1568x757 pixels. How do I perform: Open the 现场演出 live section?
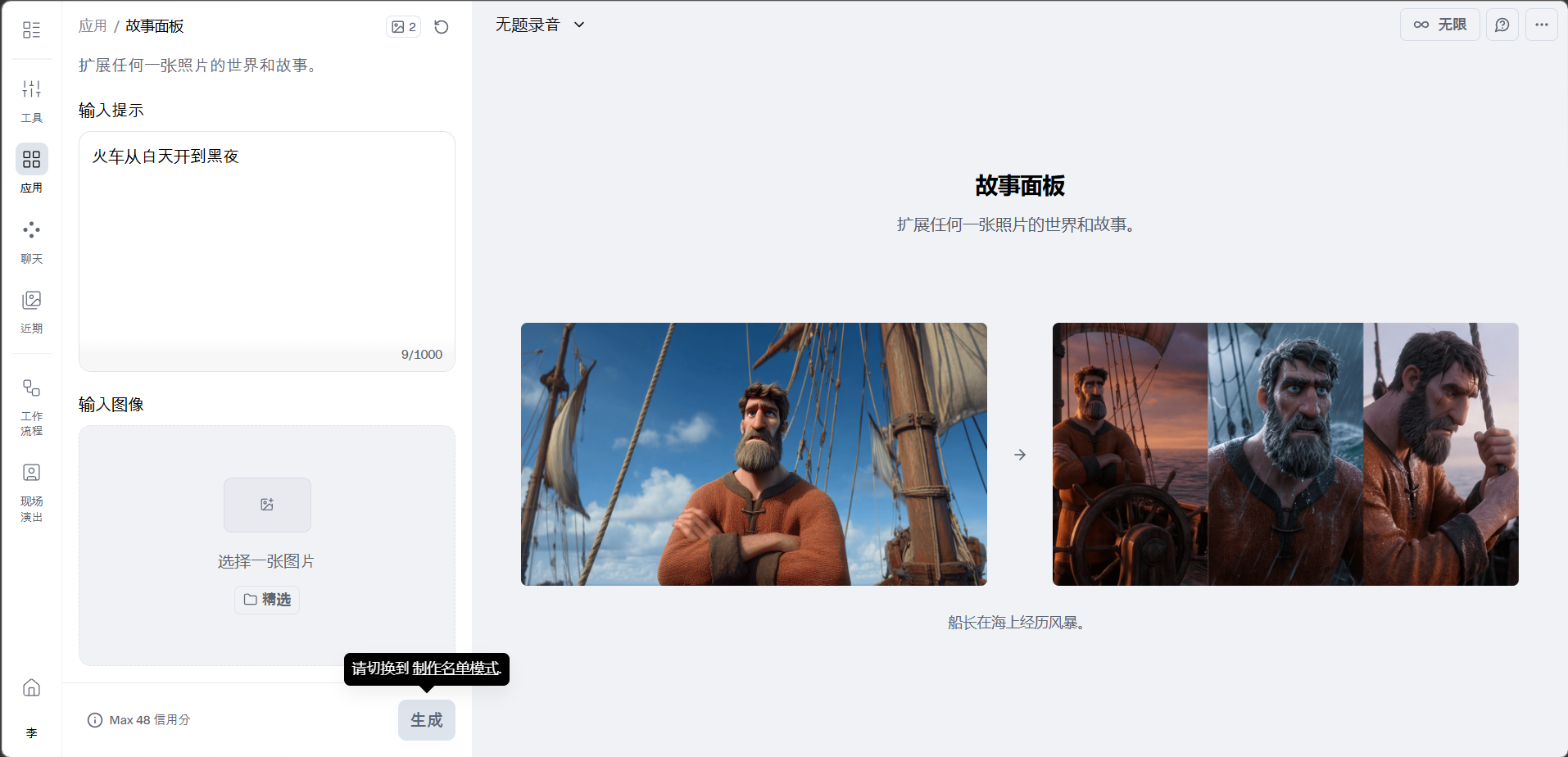(x=31, y=492)
